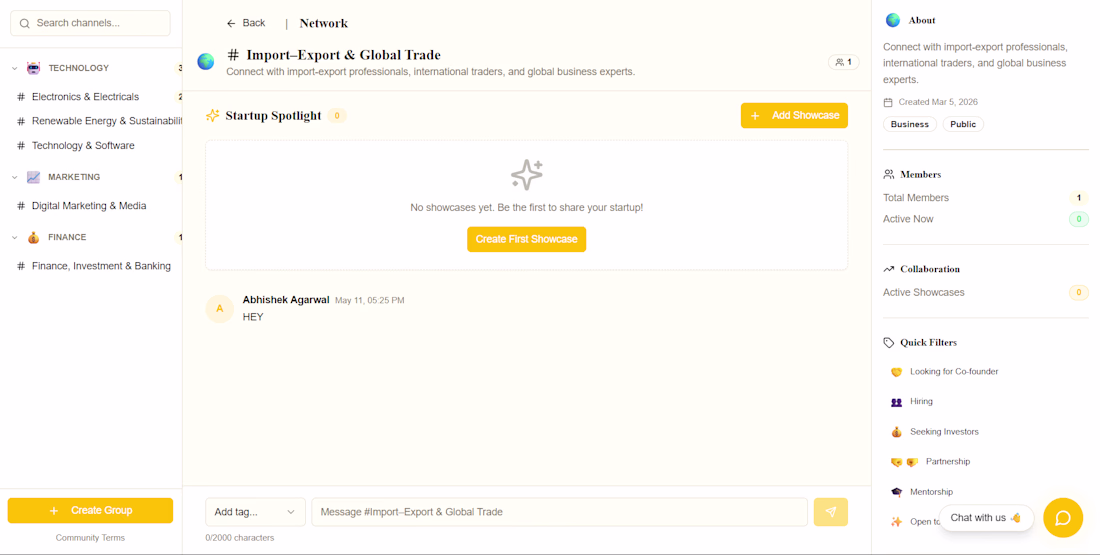
Task: Click the sparkle icon beside Startup Spotlight
Action: tap(213, 116)
